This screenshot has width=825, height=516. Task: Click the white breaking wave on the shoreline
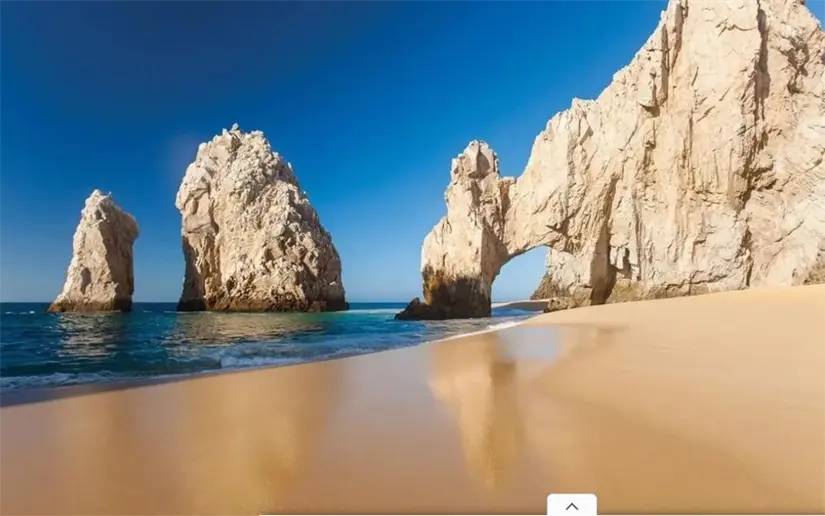point(260,357)
